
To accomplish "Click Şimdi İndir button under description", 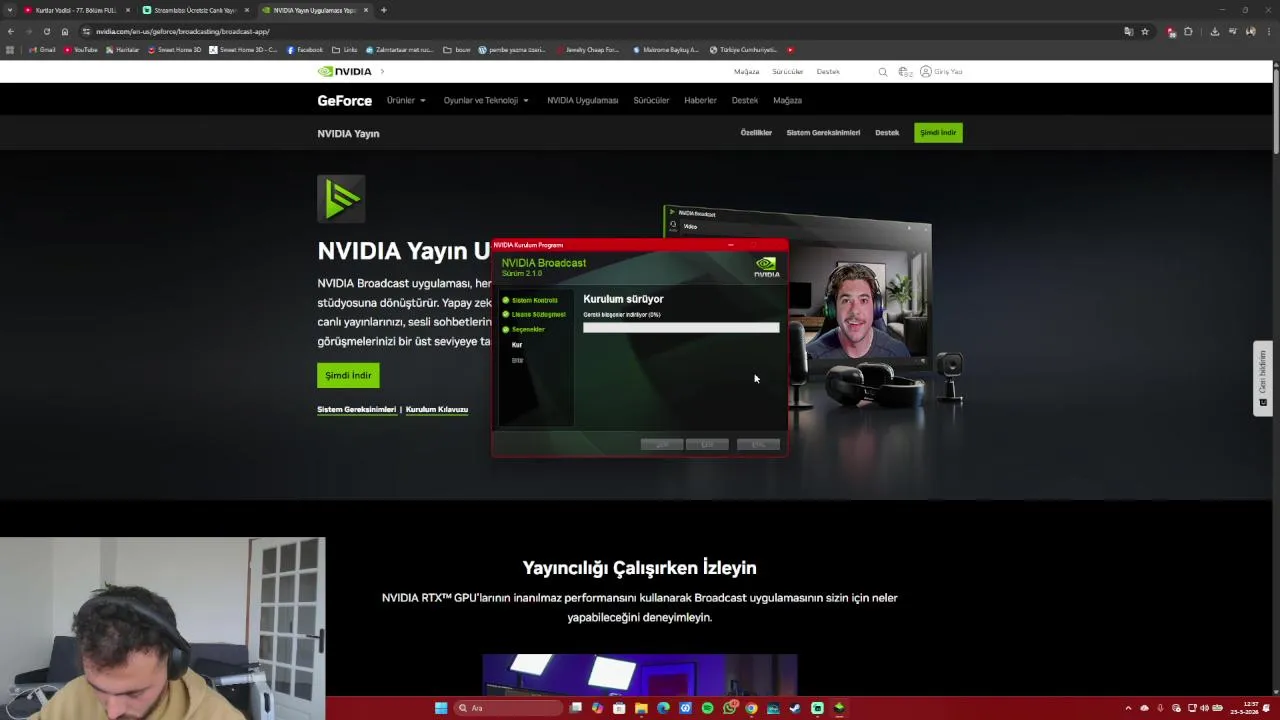I will pos(348,375).
